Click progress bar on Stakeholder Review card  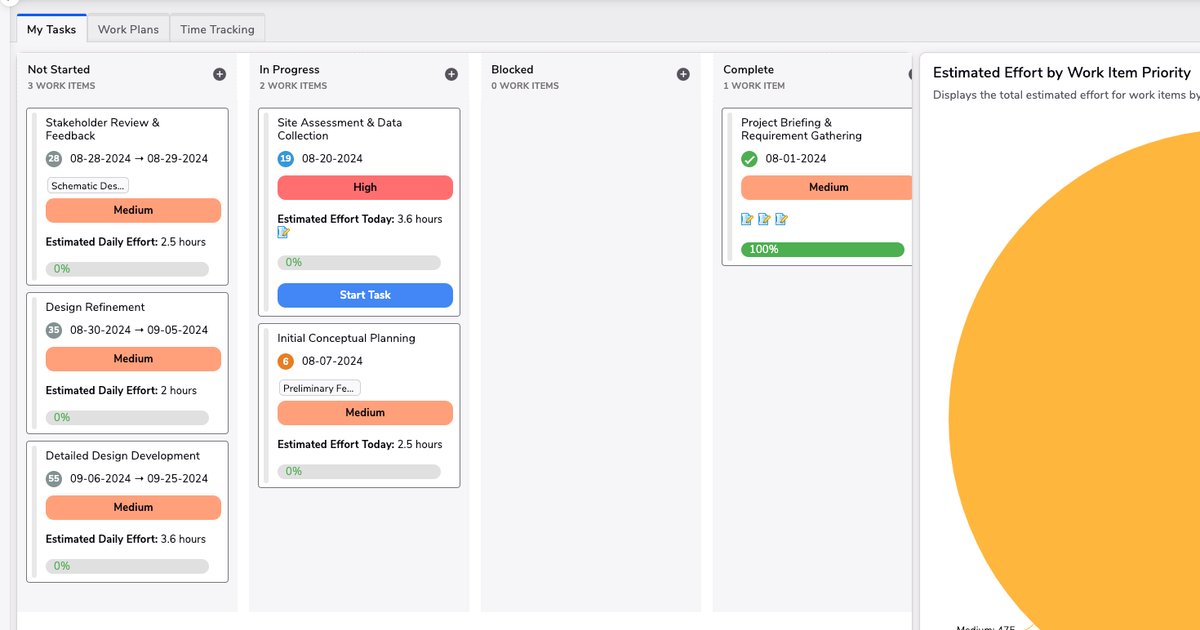(x=127, y=269)
